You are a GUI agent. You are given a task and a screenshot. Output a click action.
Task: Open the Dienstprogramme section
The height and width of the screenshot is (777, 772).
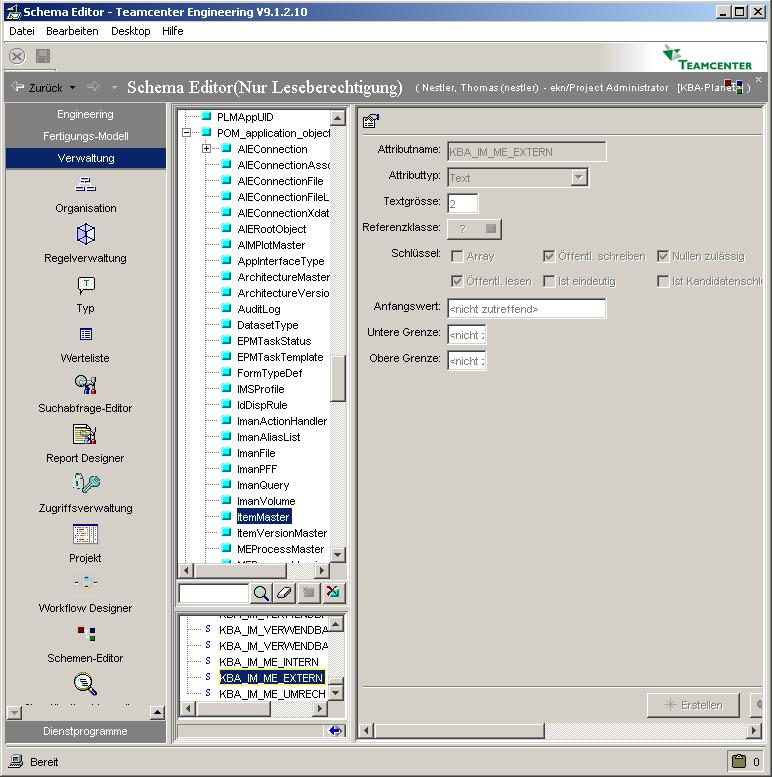coord(86,731)
